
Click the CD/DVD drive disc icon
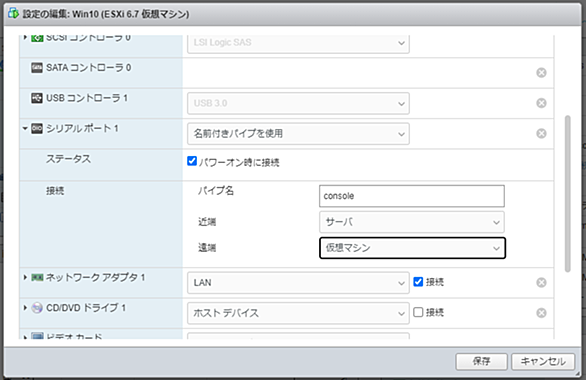[x=37, y=308]
